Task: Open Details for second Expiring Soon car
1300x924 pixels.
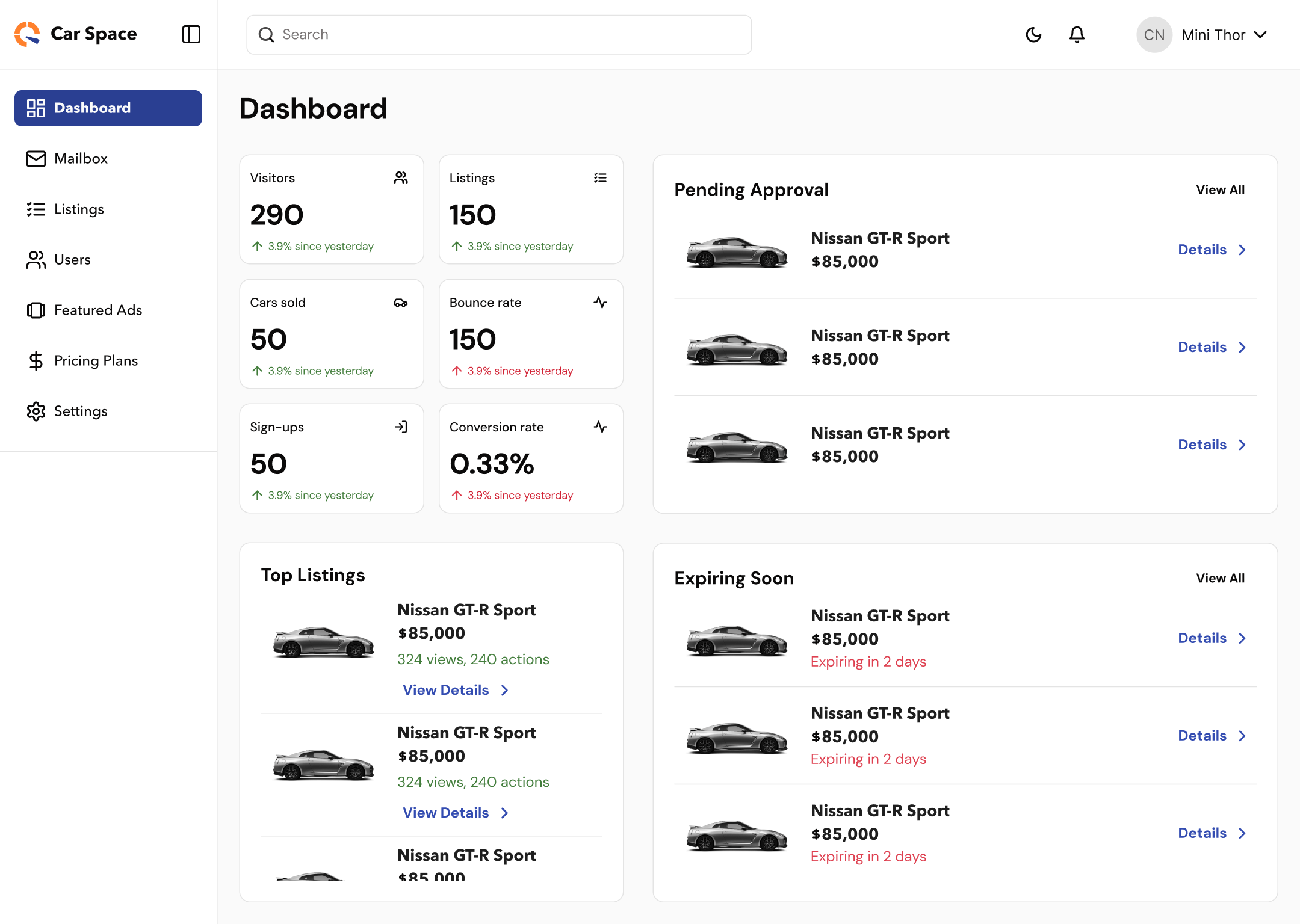Action: pos(1202,736)
